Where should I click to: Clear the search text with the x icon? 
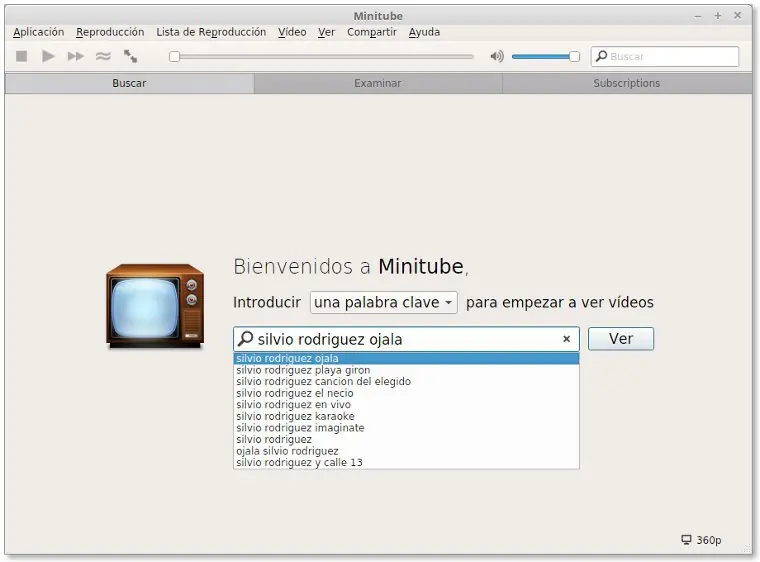pos(566,339)
